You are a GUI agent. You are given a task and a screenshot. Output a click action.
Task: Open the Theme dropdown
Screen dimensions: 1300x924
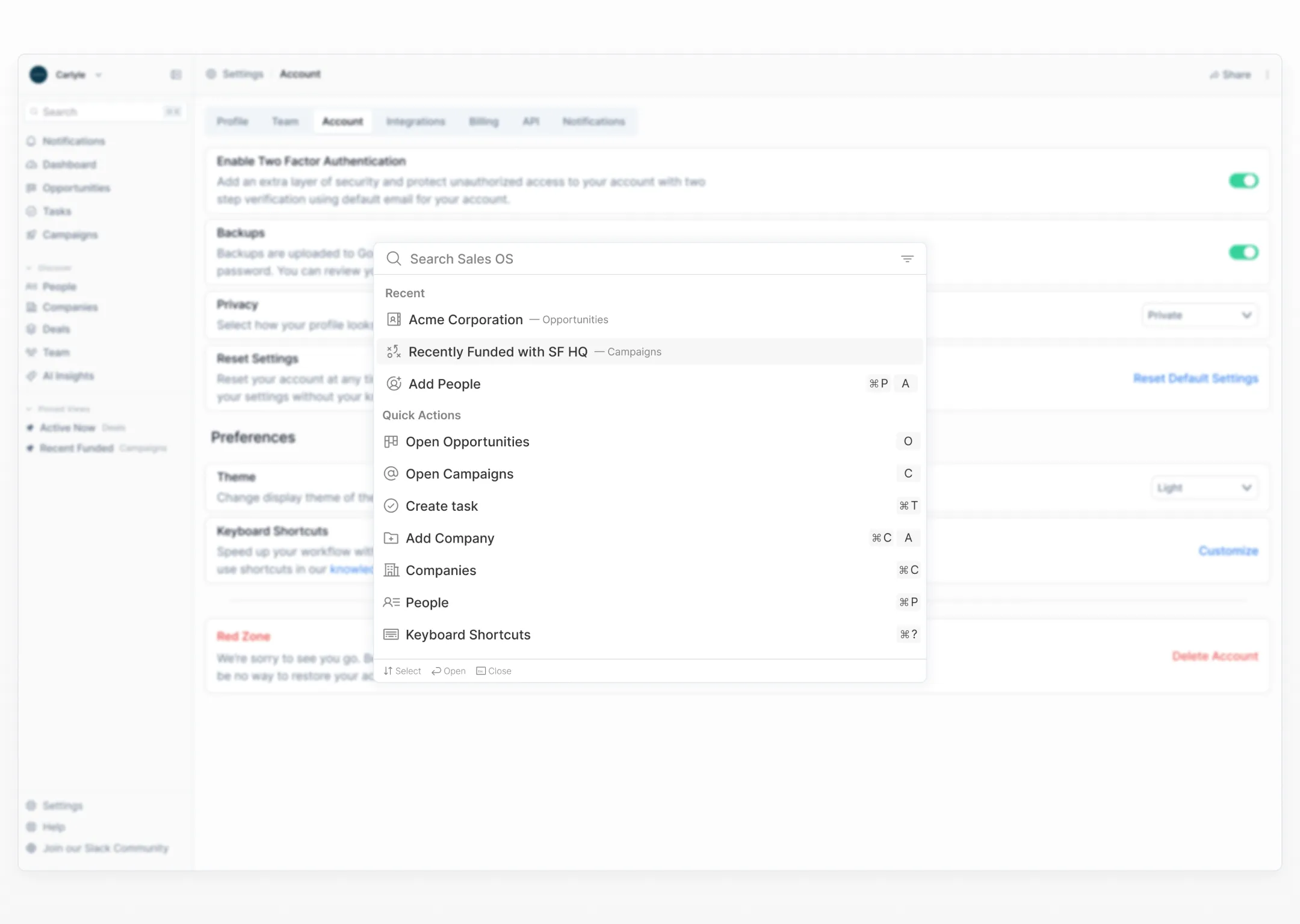tap(1205, 488)
